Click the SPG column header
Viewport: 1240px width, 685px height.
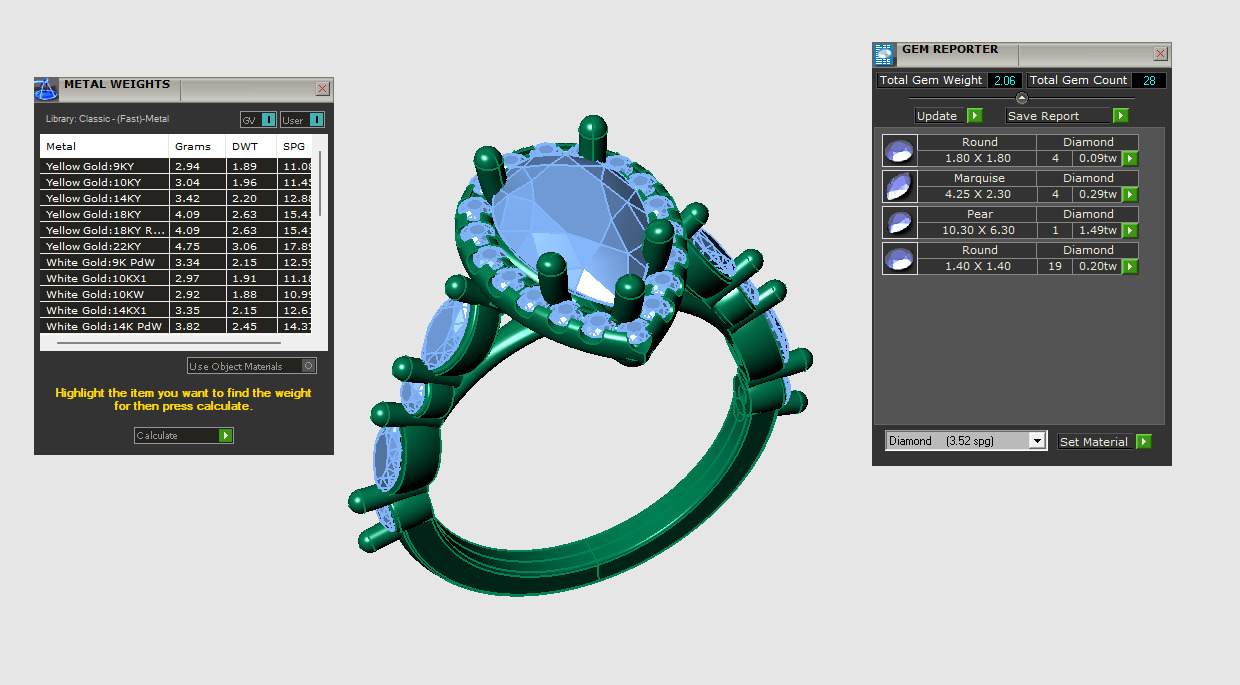[295, 147]
